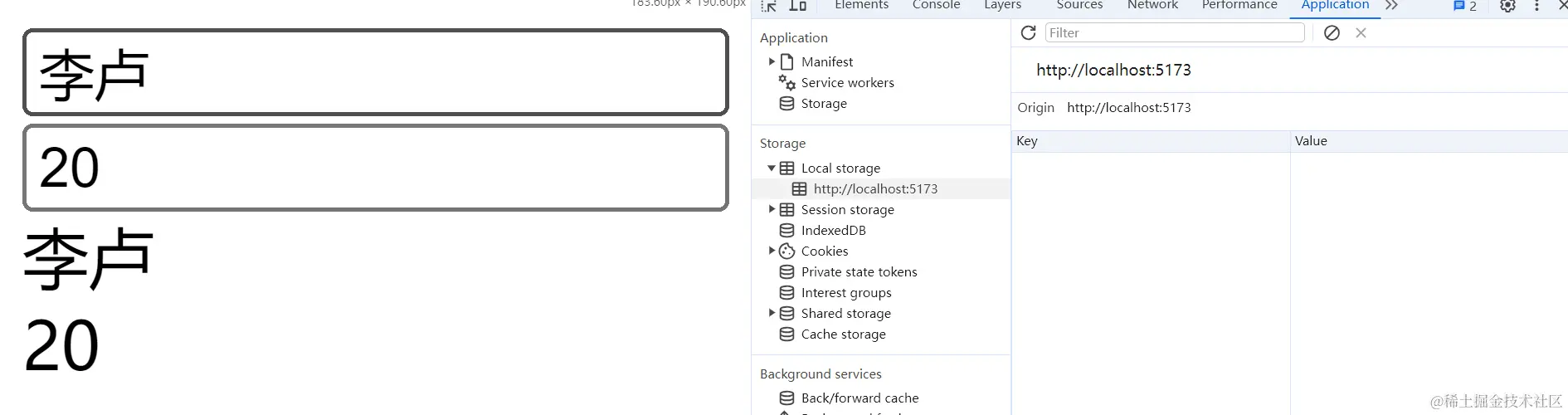The width and height of the screenshot is (1568, 415).
Task: Select http://localhost:5173 under Local storage
Action: tap(875, 188)
